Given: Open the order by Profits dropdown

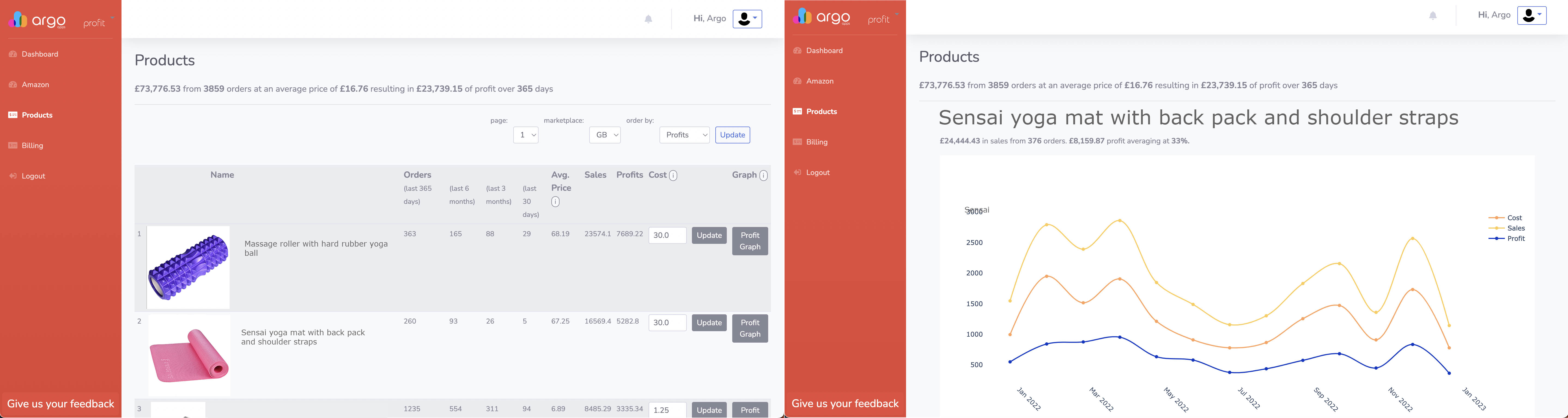Looking at the screenshot, I should point(684,135).
